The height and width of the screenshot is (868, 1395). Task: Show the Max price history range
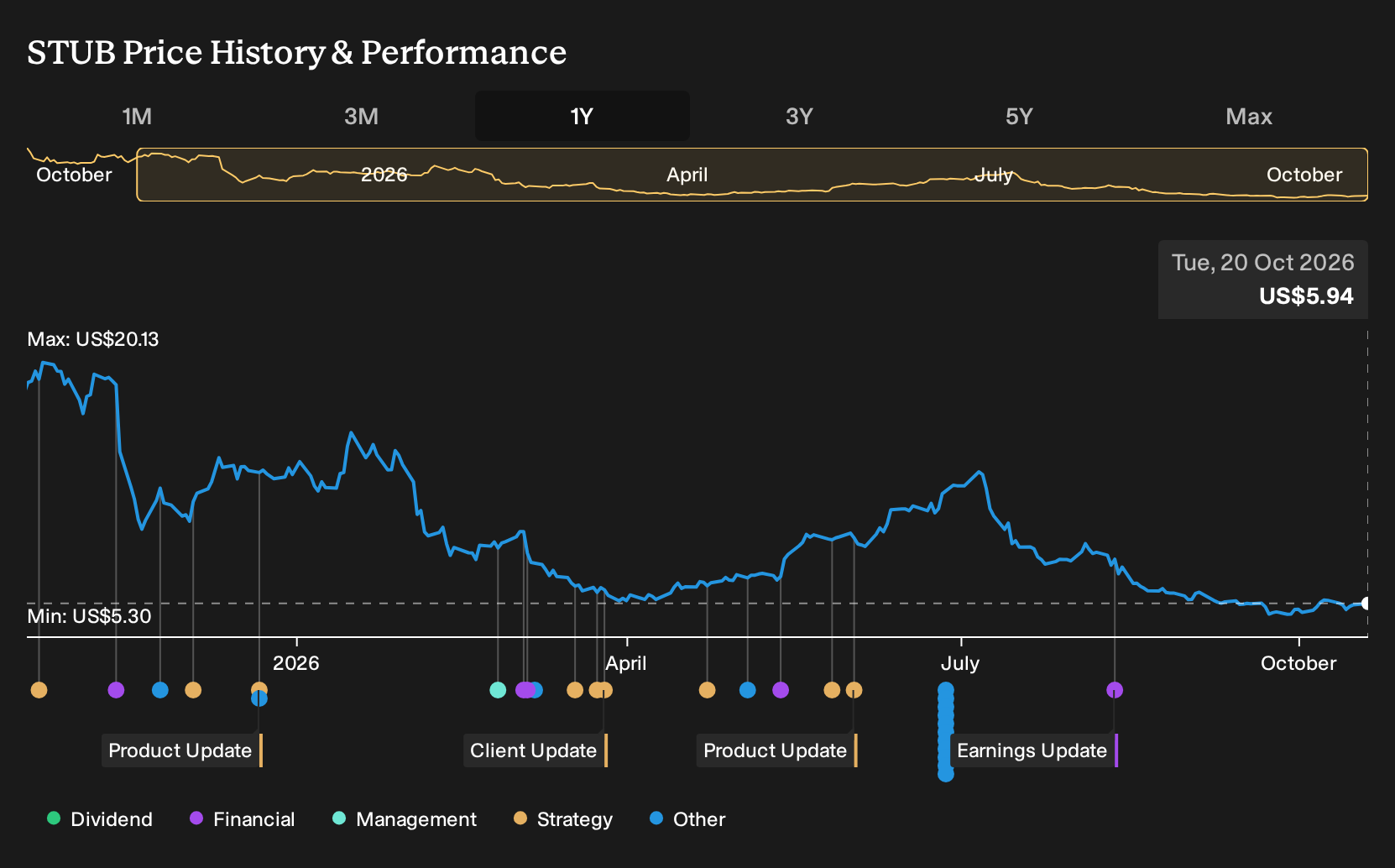1249,116
